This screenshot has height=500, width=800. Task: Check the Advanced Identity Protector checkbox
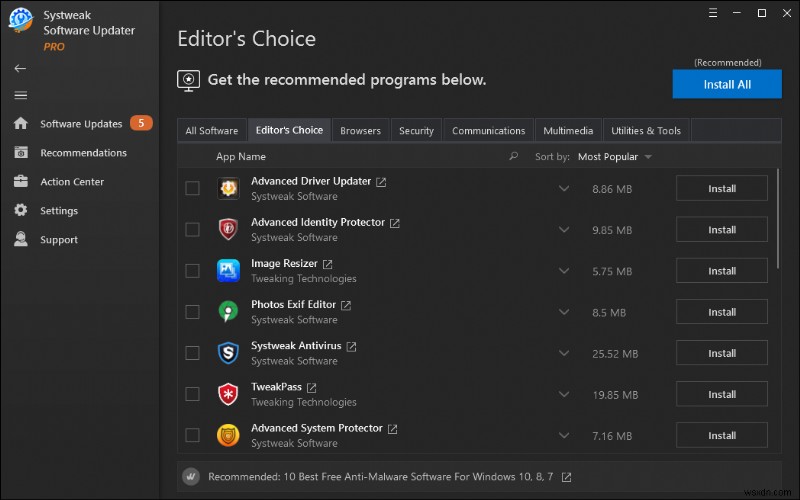click(x=192, y=230)
